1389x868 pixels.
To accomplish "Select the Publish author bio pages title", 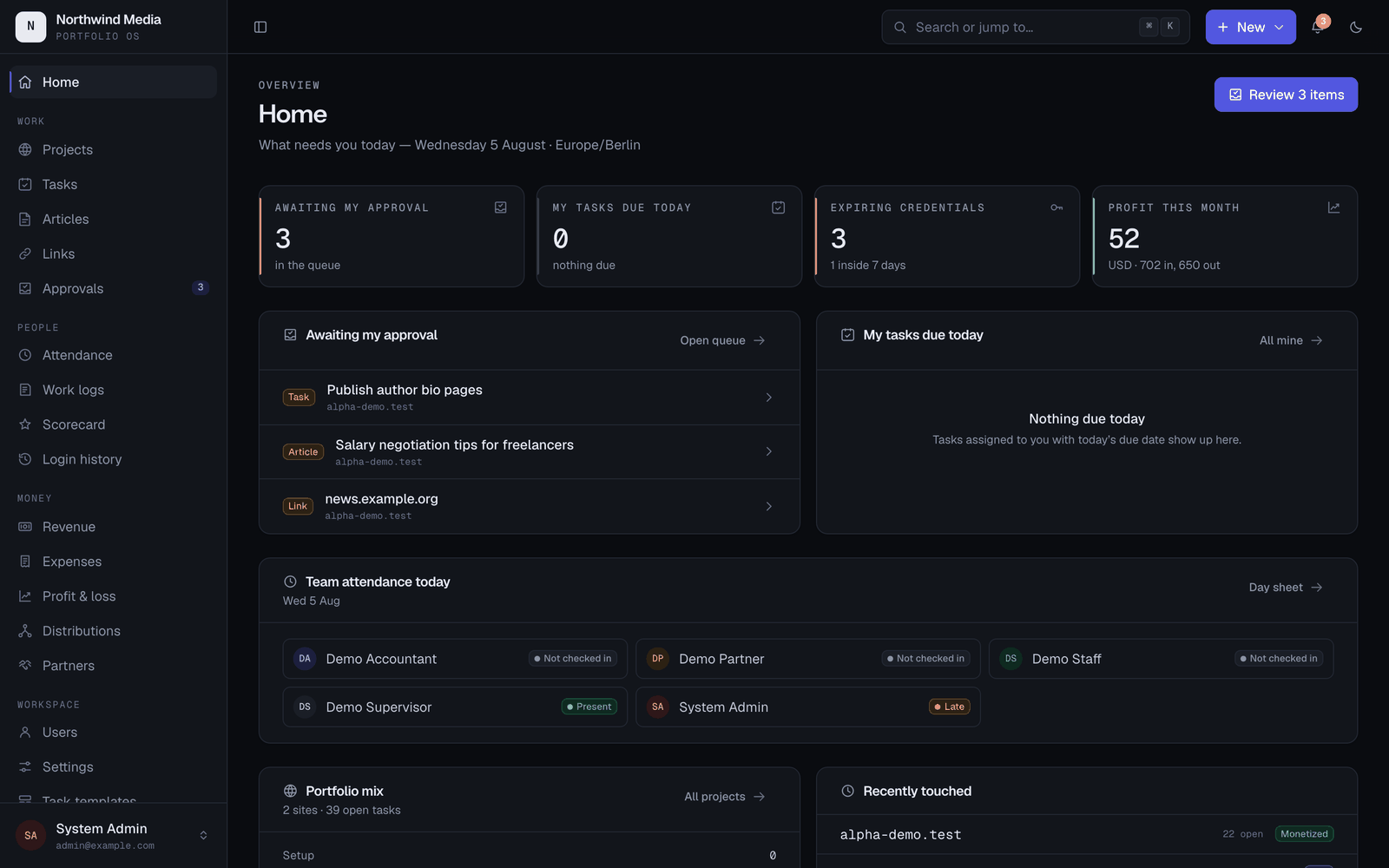I will (405, 390).
